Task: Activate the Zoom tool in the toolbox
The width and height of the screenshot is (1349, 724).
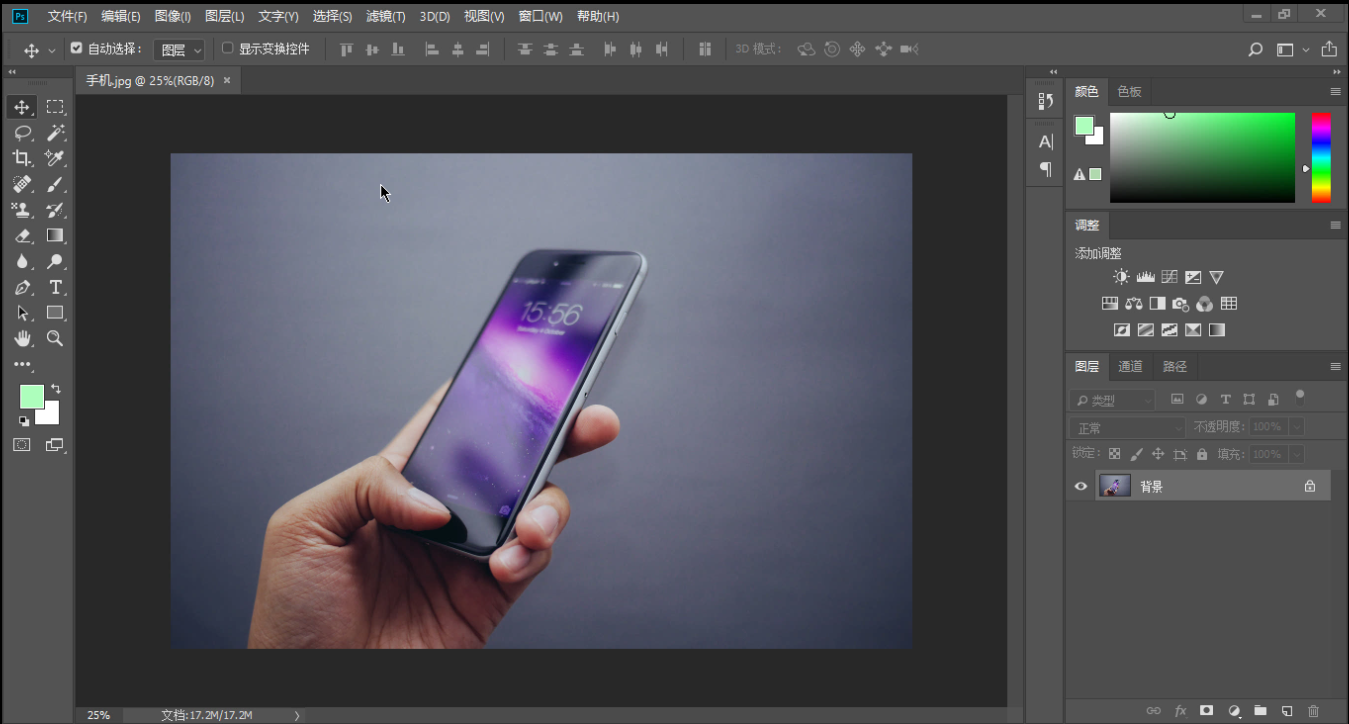Action: (x=55, y=339)
